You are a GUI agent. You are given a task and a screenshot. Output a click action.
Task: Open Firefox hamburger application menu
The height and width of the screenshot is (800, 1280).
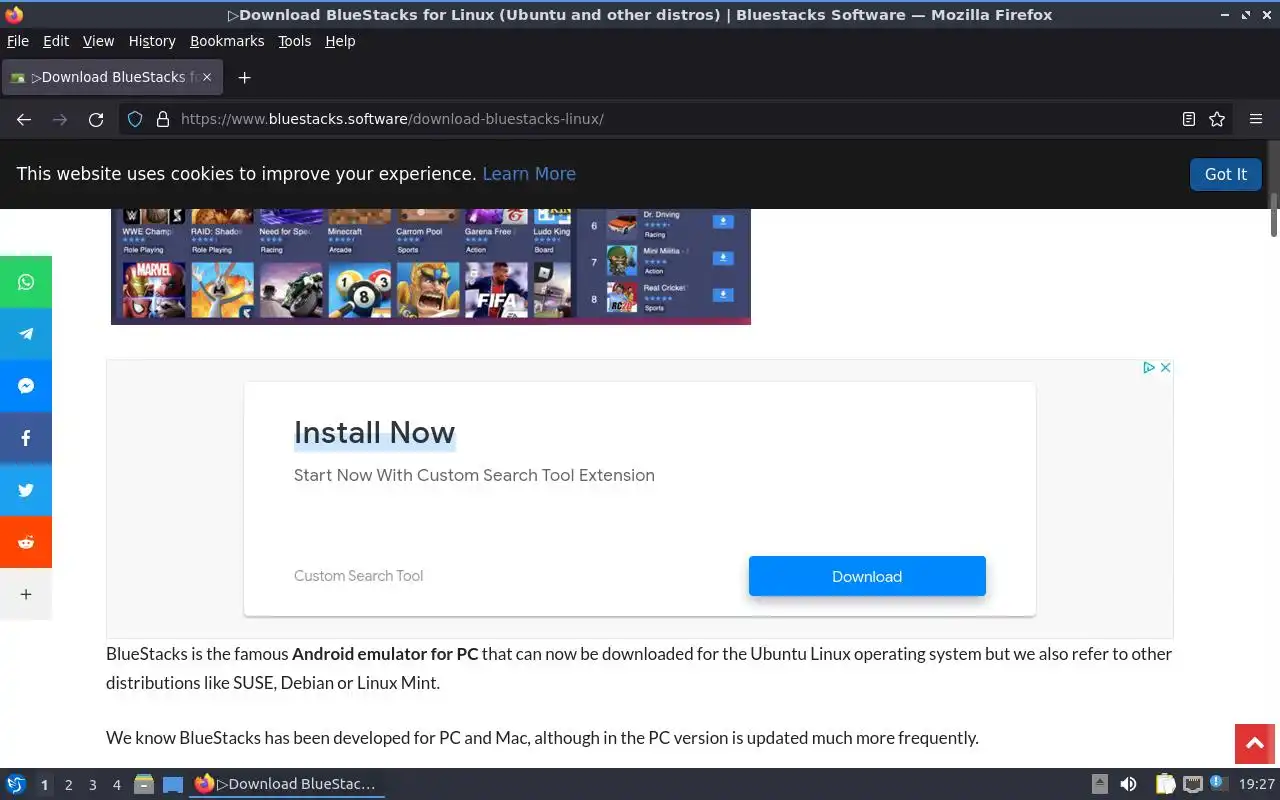pos(1256,119)
